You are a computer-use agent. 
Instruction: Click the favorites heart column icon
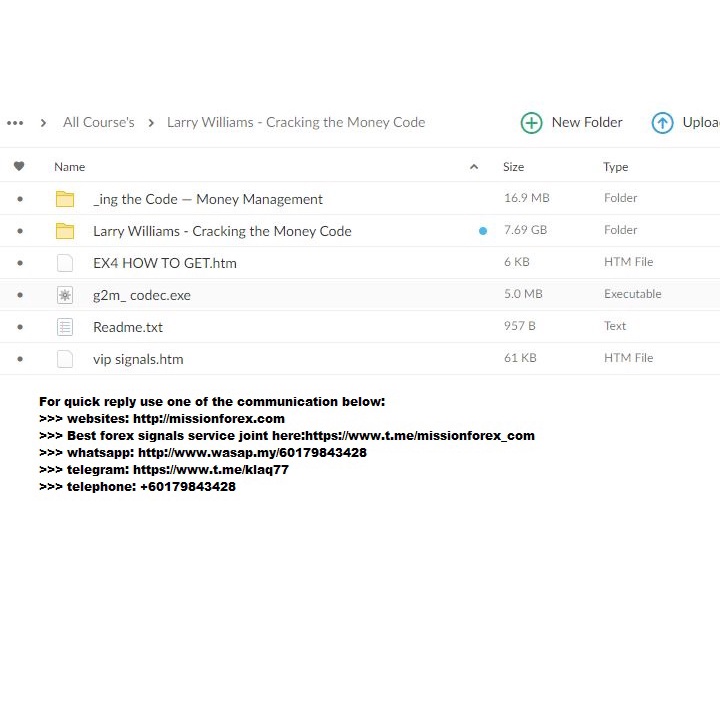[x=19, y=167]
